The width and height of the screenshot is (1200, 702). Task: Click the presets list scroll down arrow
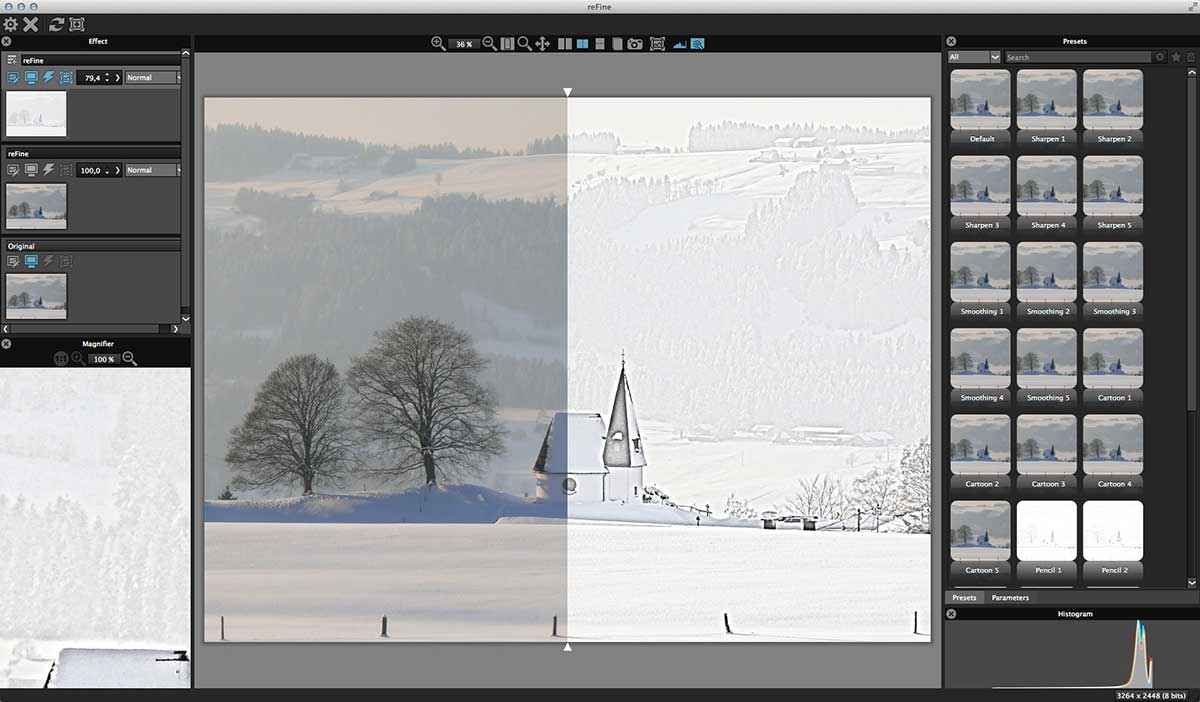click(1192, 582)
